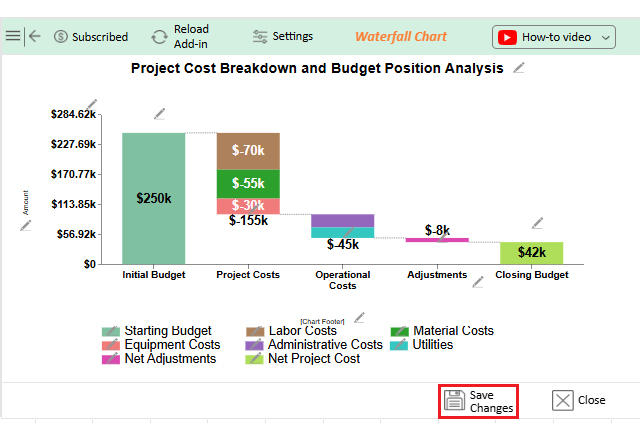The width and height of the screenshot is (640, 440).
Task: Expand the How-to video dropdown
Action: pos(606,38)
